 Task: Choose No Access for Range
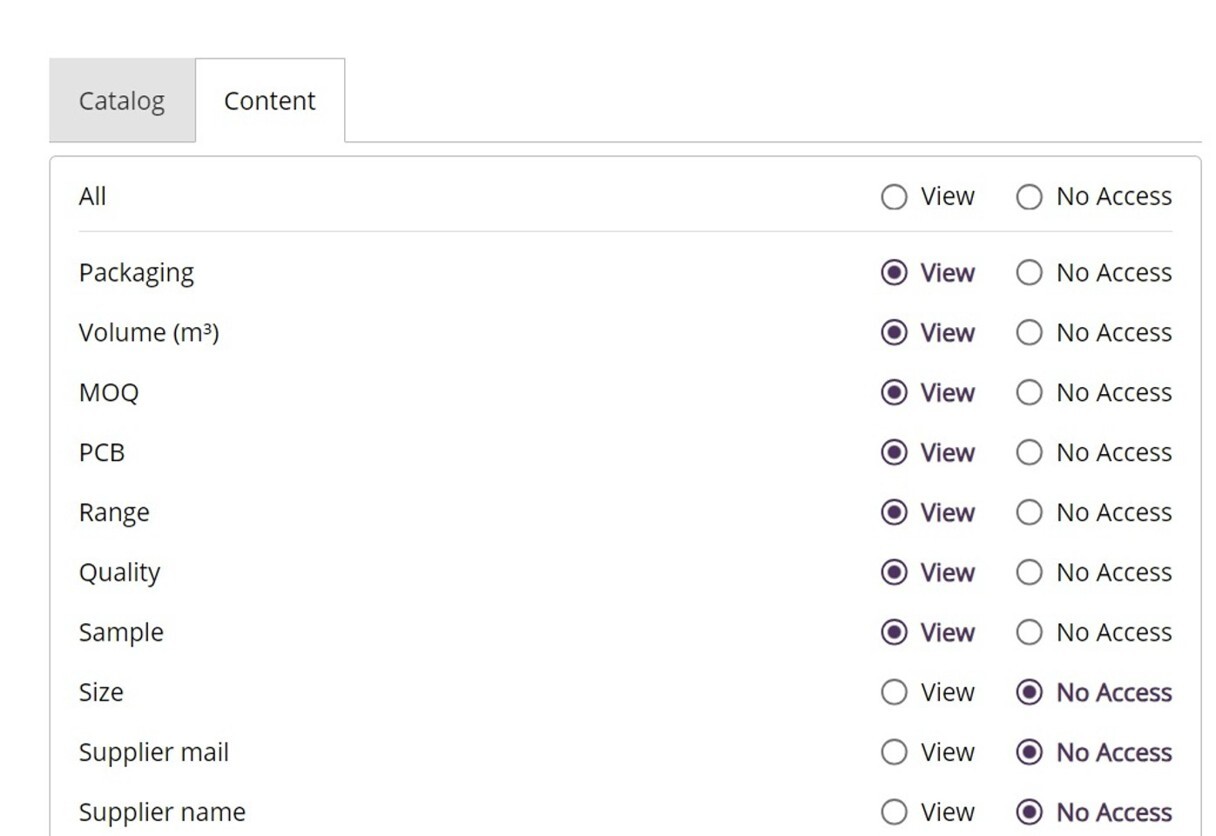tap(1029, 513)
